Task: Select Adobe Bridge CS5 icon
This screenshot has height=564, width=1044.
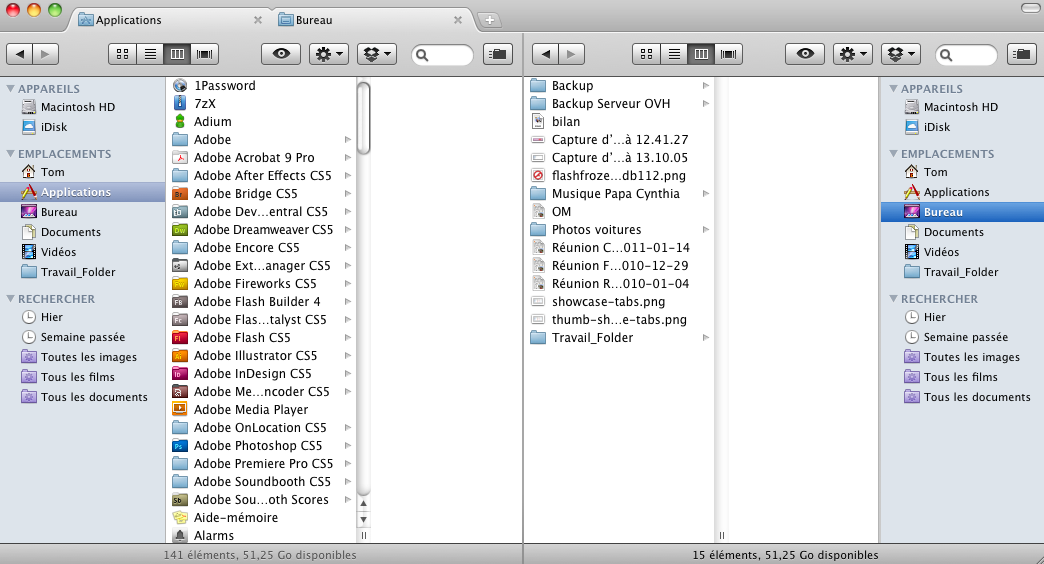Action: pos(180,193)
